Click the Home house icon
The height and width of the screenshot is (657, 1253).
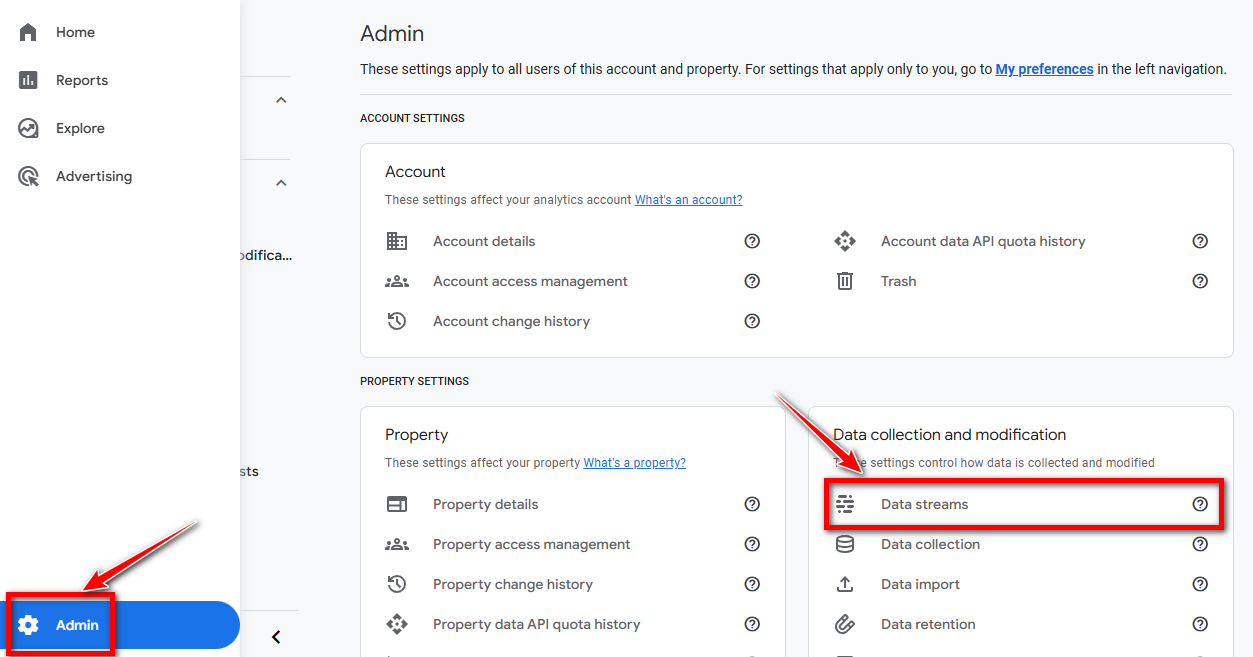(28, 32)
